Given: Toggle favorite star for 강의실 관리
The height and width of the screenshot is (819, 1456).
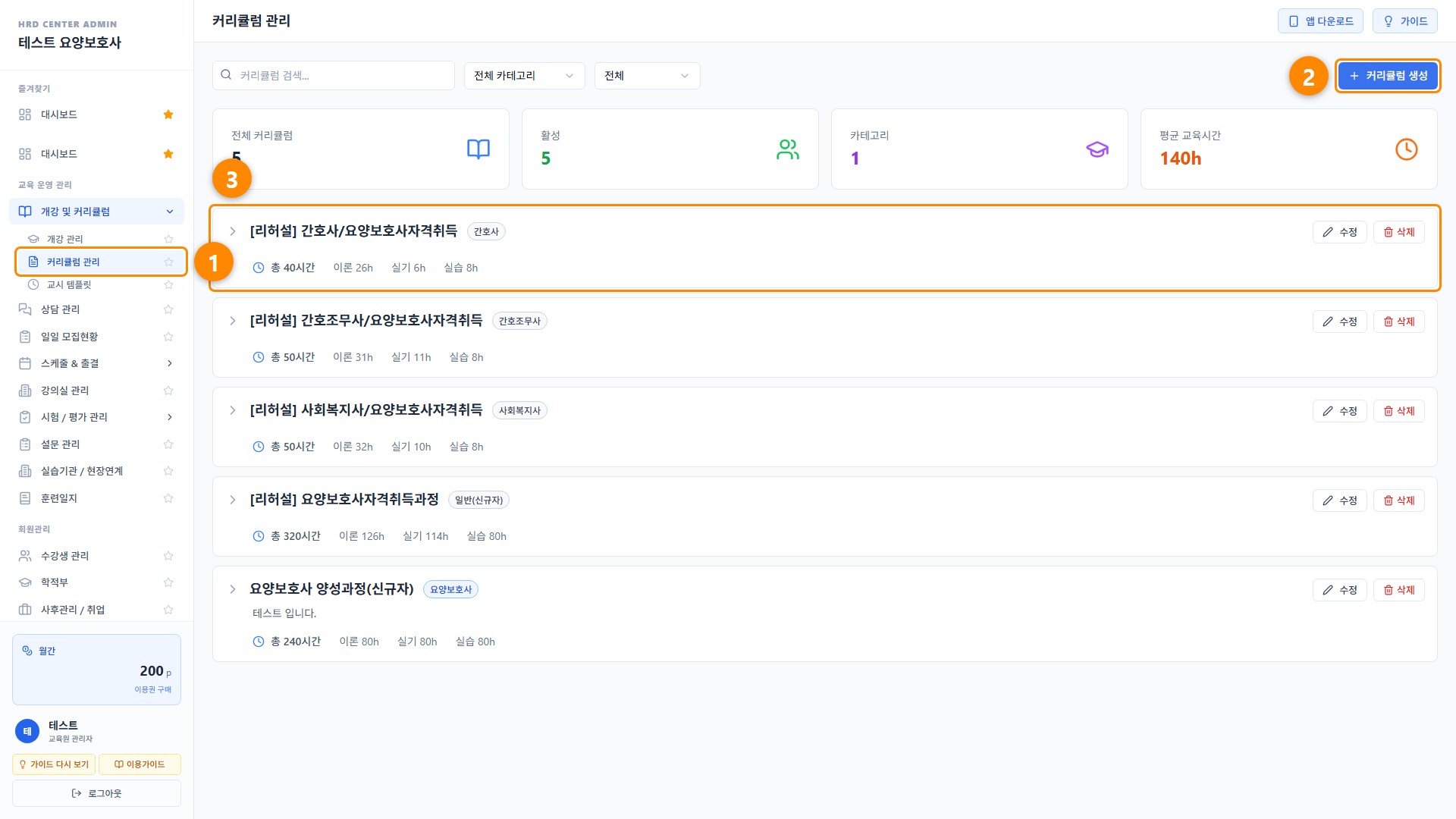Looking at the screenshot, I should (168, 391).
